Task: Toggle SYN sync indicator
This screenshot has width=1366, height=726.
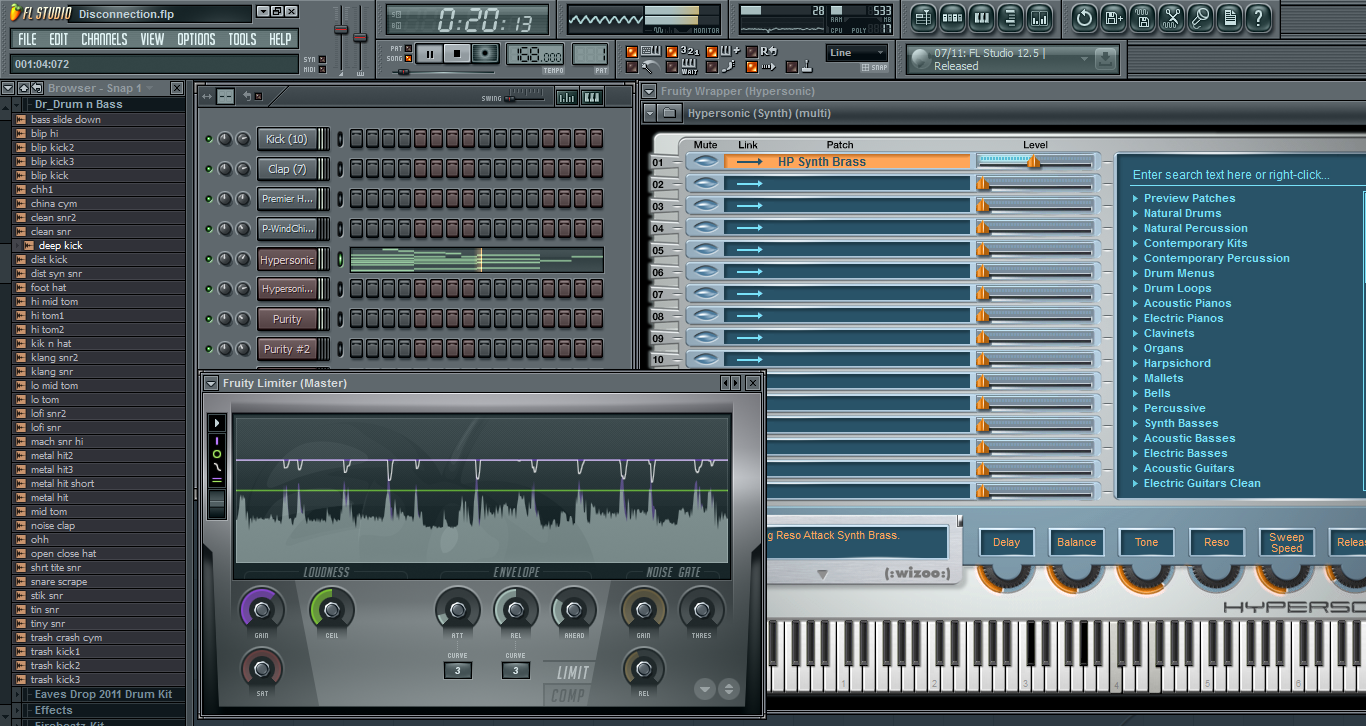Action: coord(323,60)
